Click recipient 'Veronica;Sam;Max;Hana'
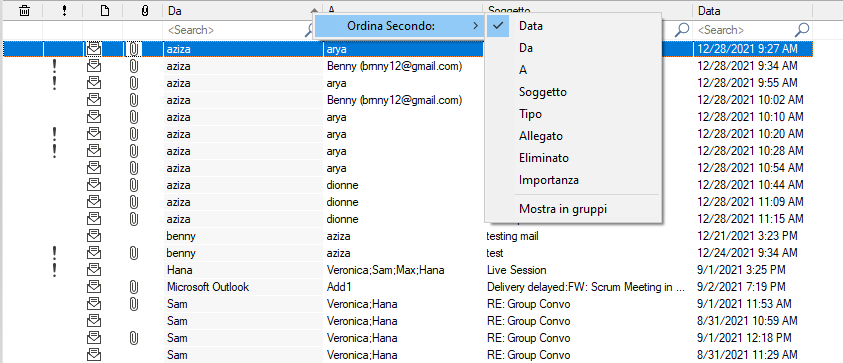 [385, 269]
